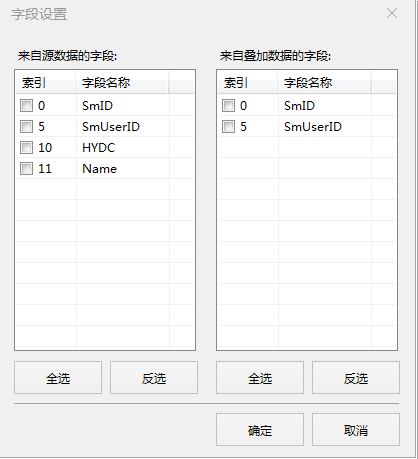Image resolution: width=418 pixels, height=459 pixels.
Task: Confirm with the 确定 button
Action: (x=260, y=430)
